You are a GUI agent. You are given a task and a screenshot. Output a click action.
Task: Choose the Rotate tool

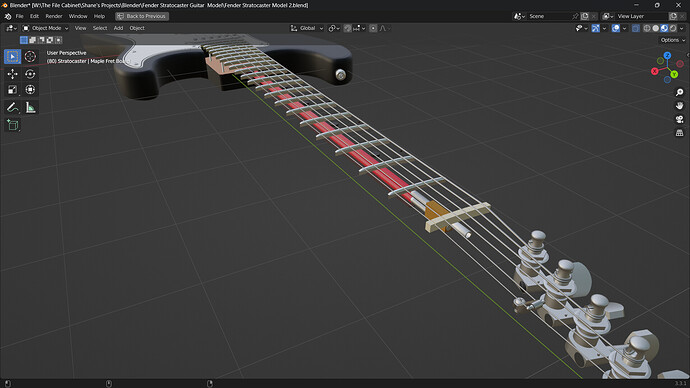click(30, 74)
